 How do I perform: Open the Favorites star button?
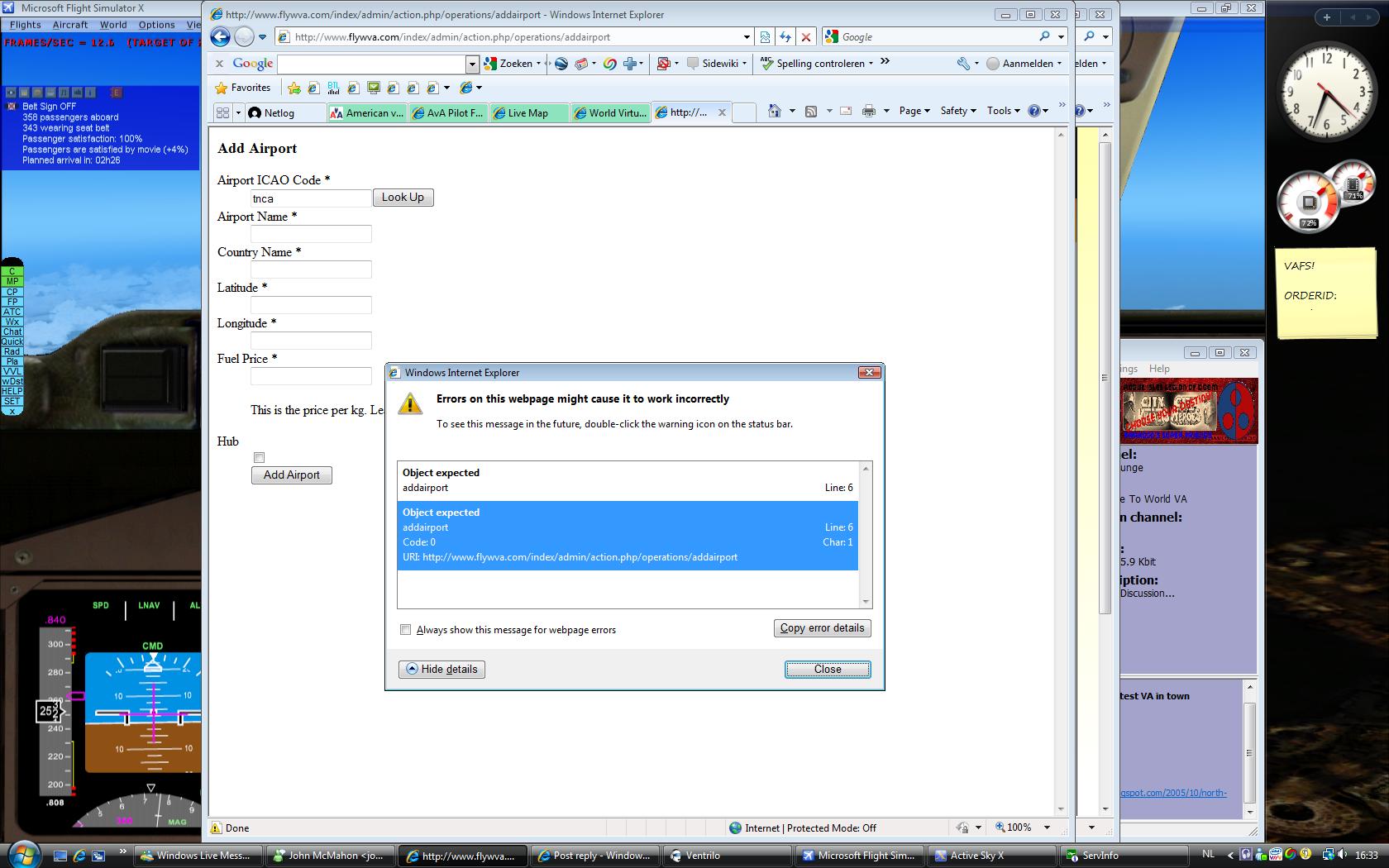click(242, 88)
